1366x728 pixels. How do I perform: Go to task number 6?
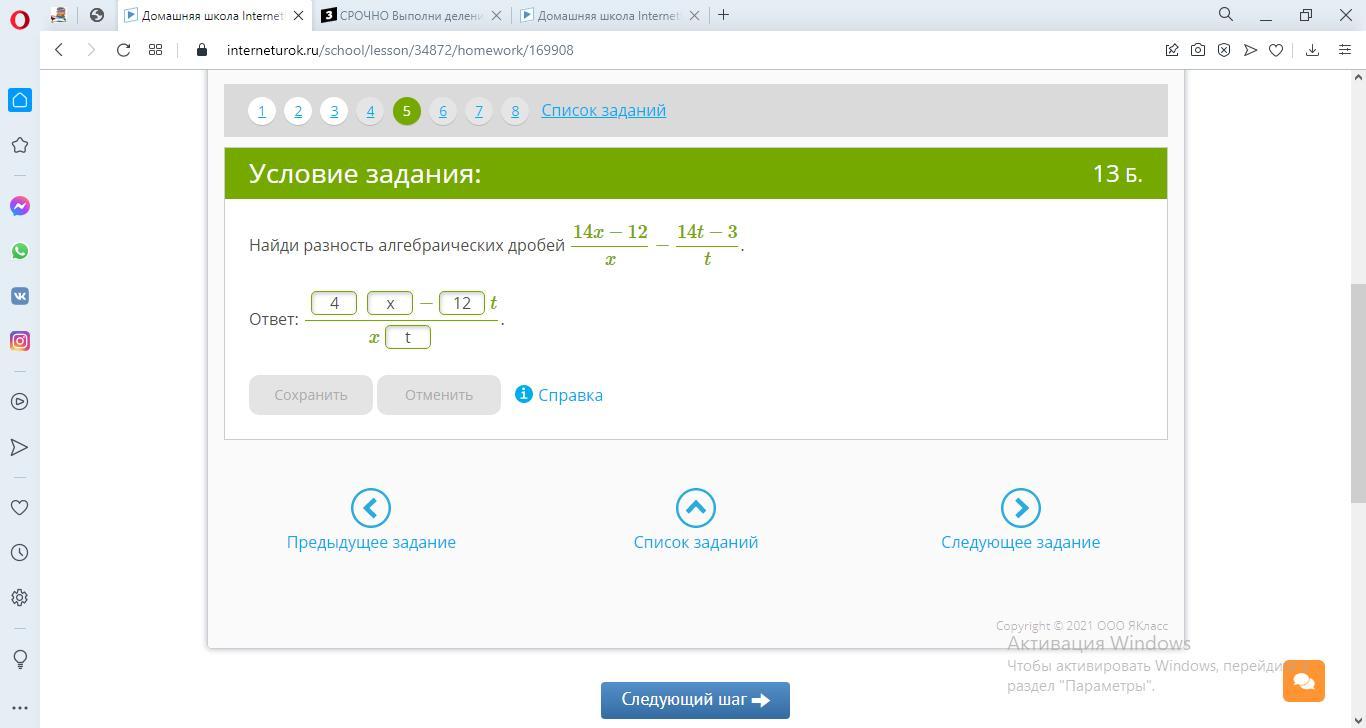442,111
